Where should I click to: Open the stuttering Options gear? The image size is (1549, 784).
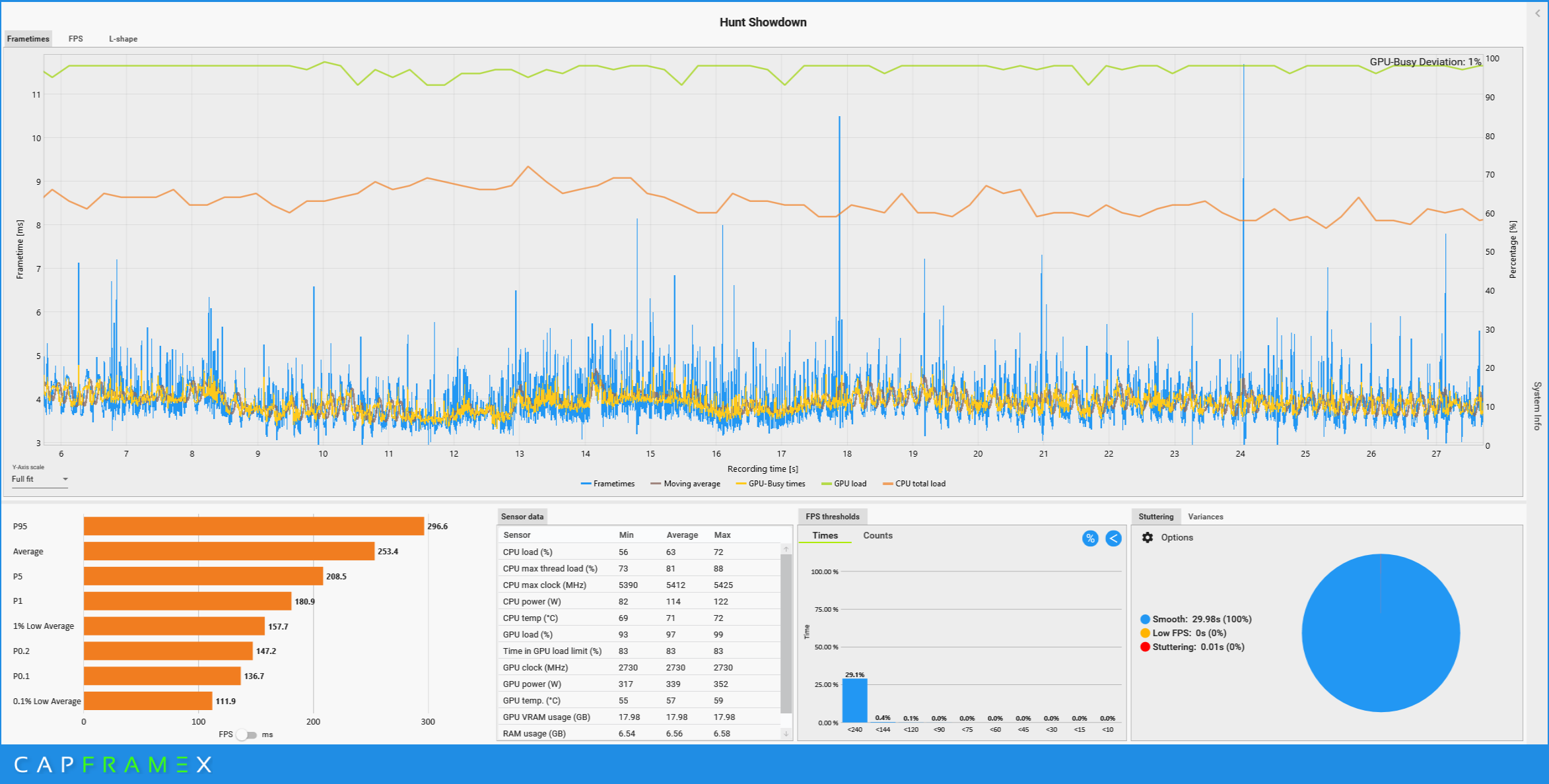click(x=1148, y=537)
